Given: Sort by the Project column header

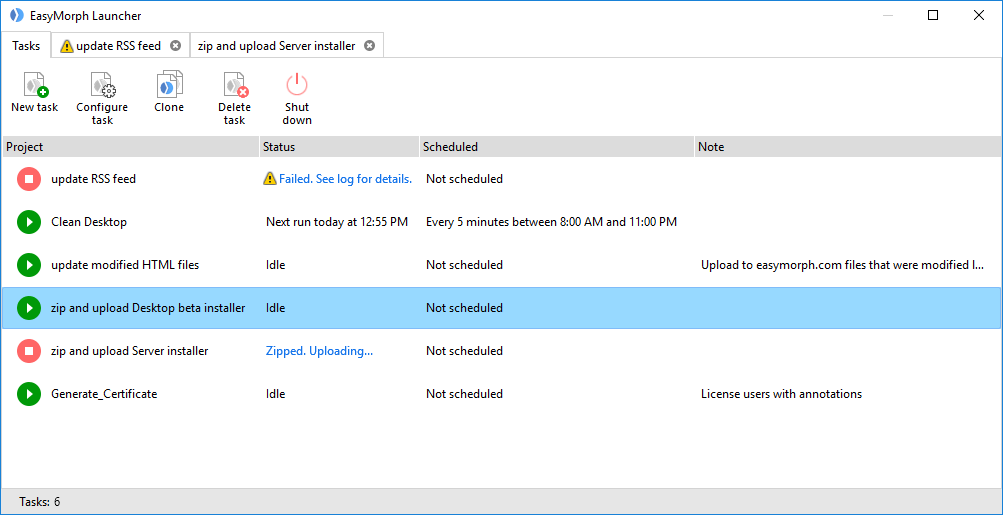Looking at the screenshot, I should pos(130,147).
